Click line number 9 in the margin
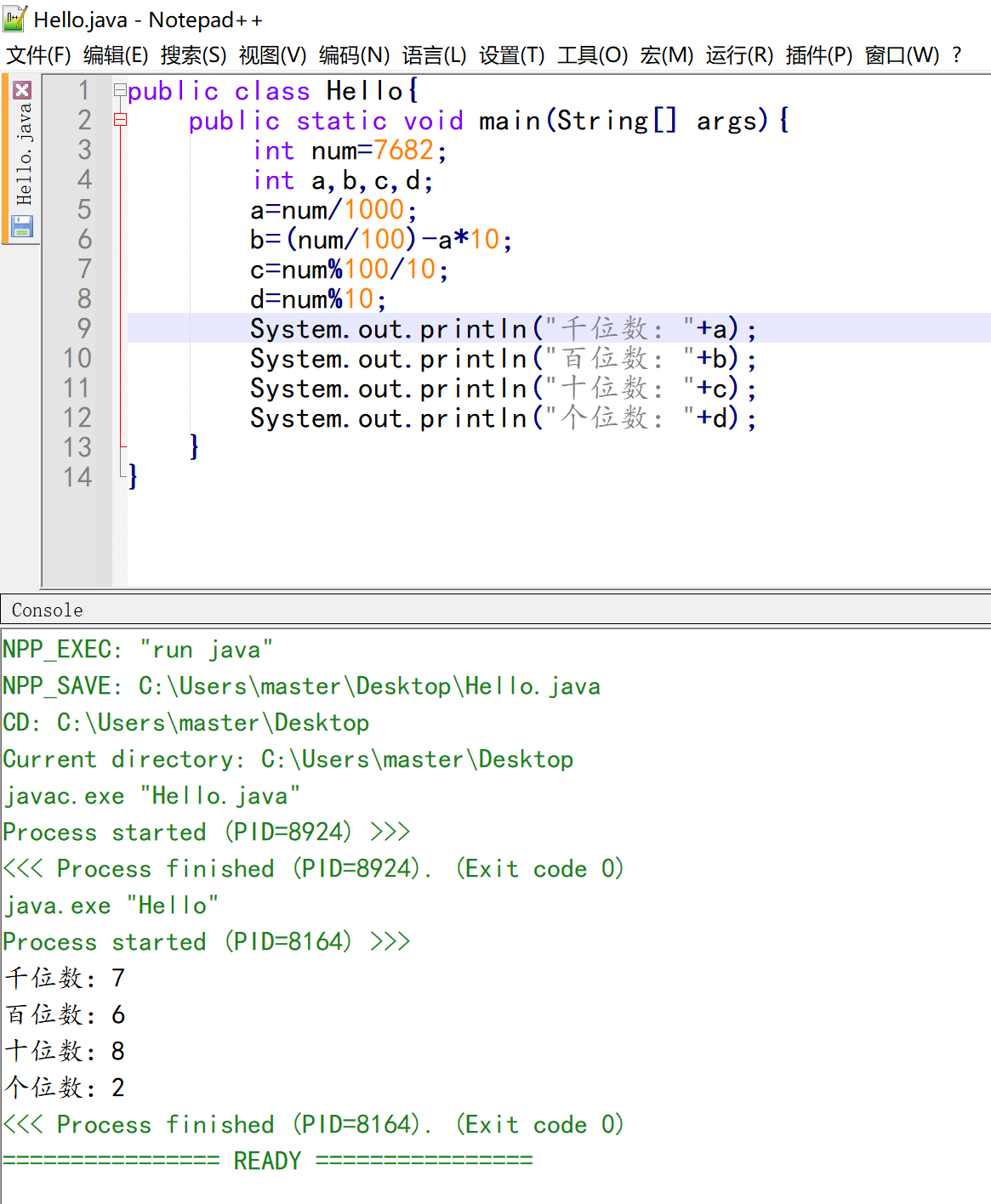This screenshot has width=991, height=1204. pyautogui.click(x=84, y=328)
